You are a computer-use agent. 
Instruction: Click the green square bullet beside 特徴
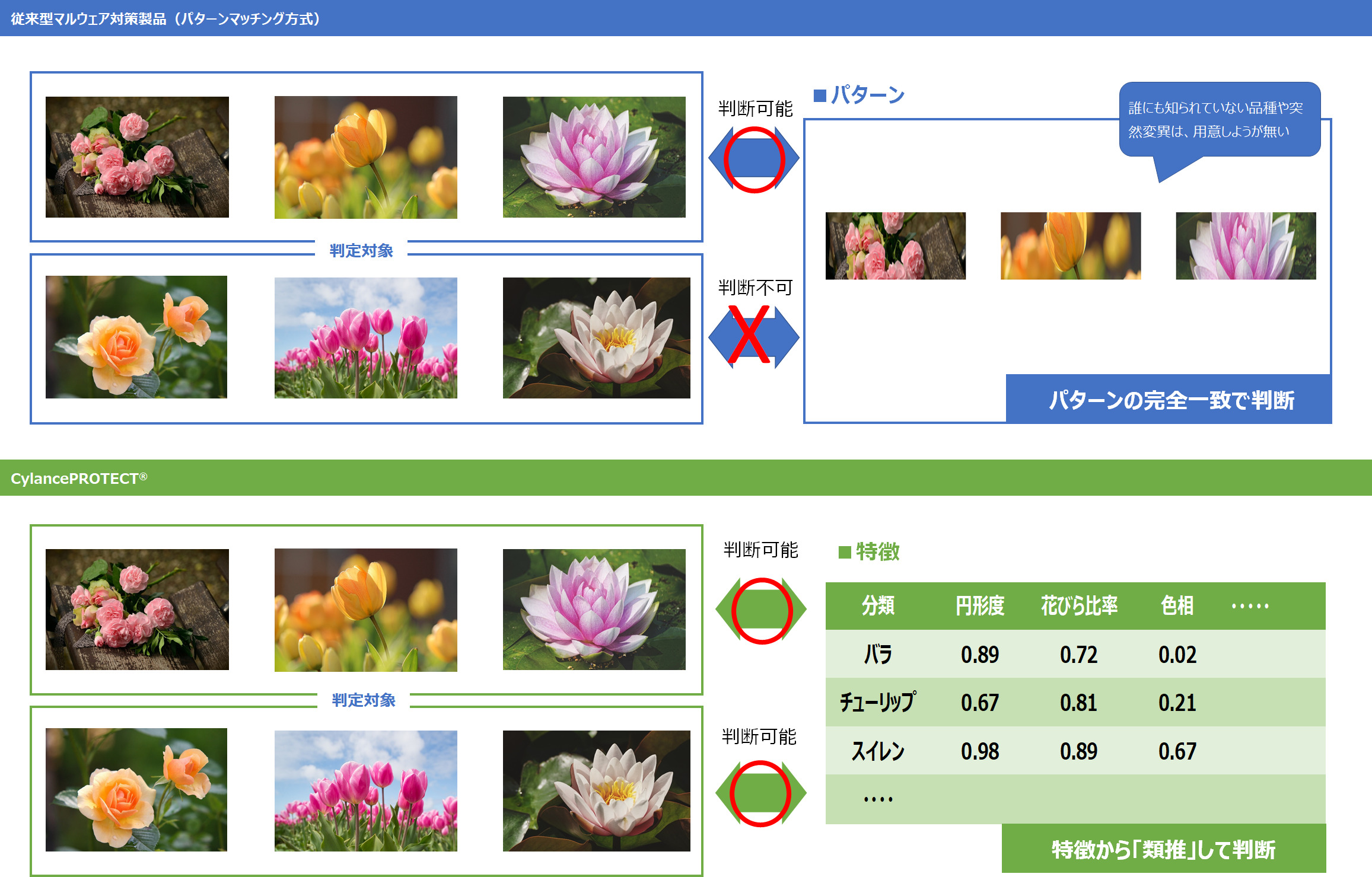coord(844,553)
